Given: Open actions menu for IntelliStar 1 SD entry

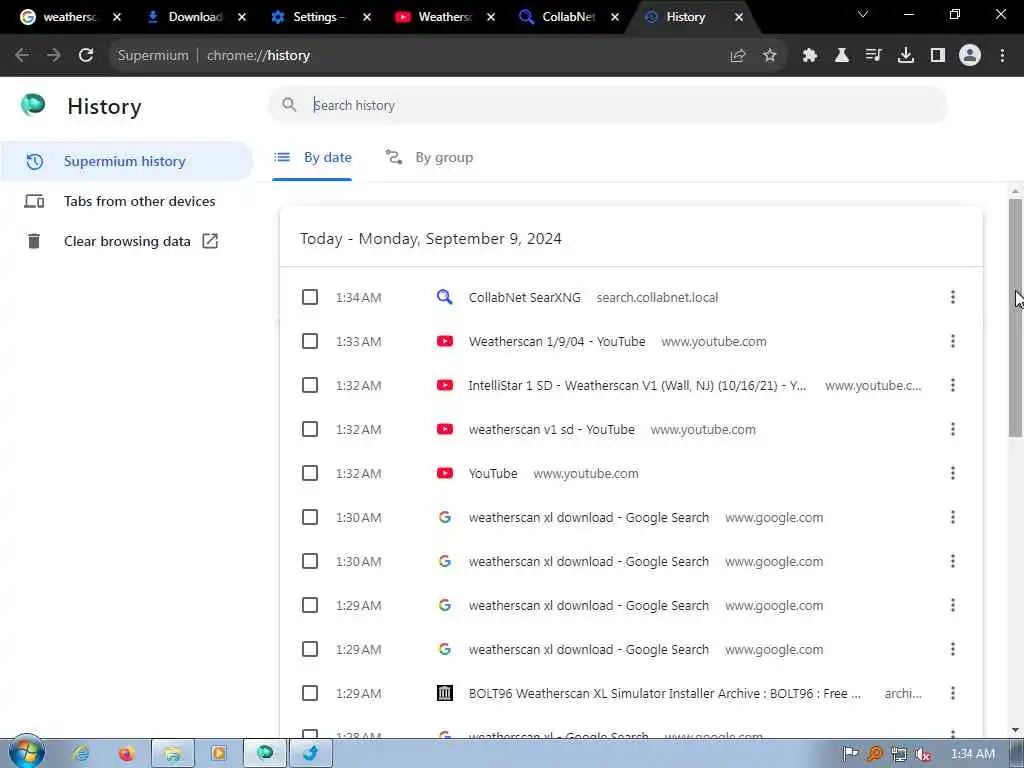Looking at the screenshot, I should click(953, 385).
